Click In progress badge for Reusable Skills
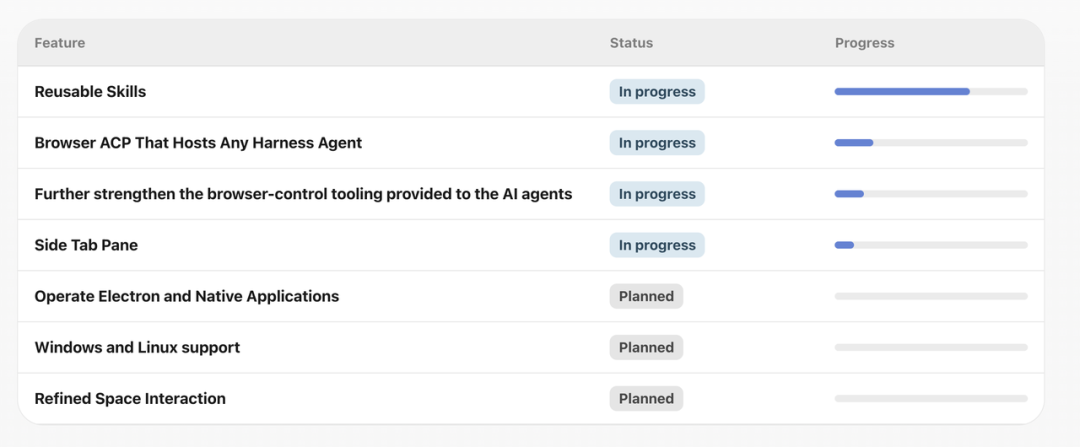1080x447 pixels. (657, 92)
